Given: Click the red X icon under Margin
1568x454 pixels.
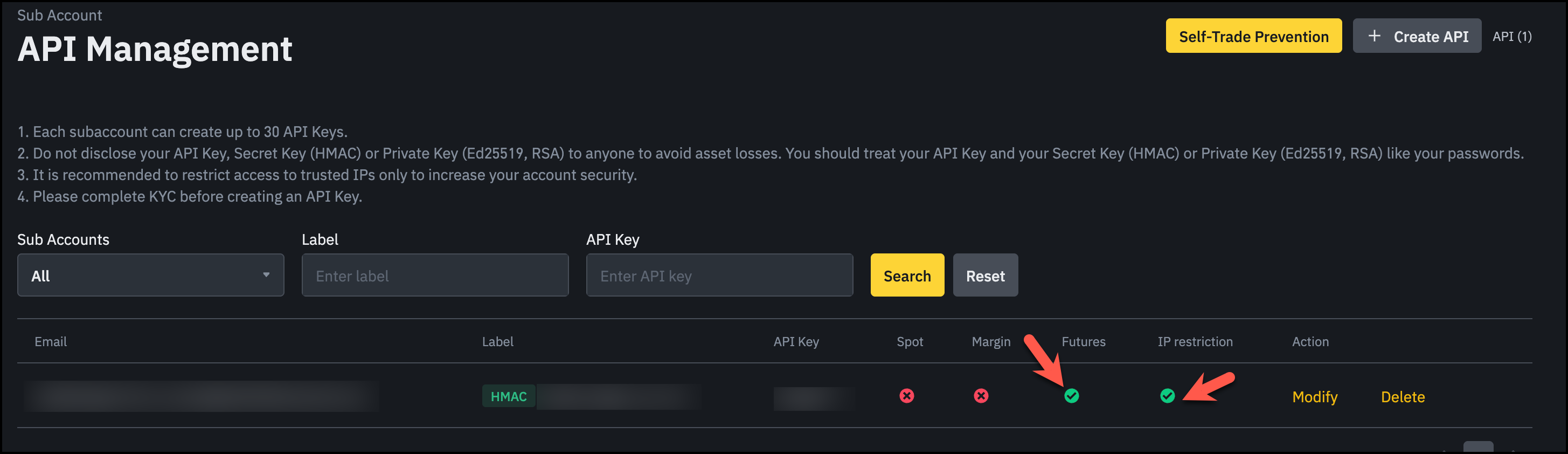Looking at the screenshot, I should click(x=981, y=396).
